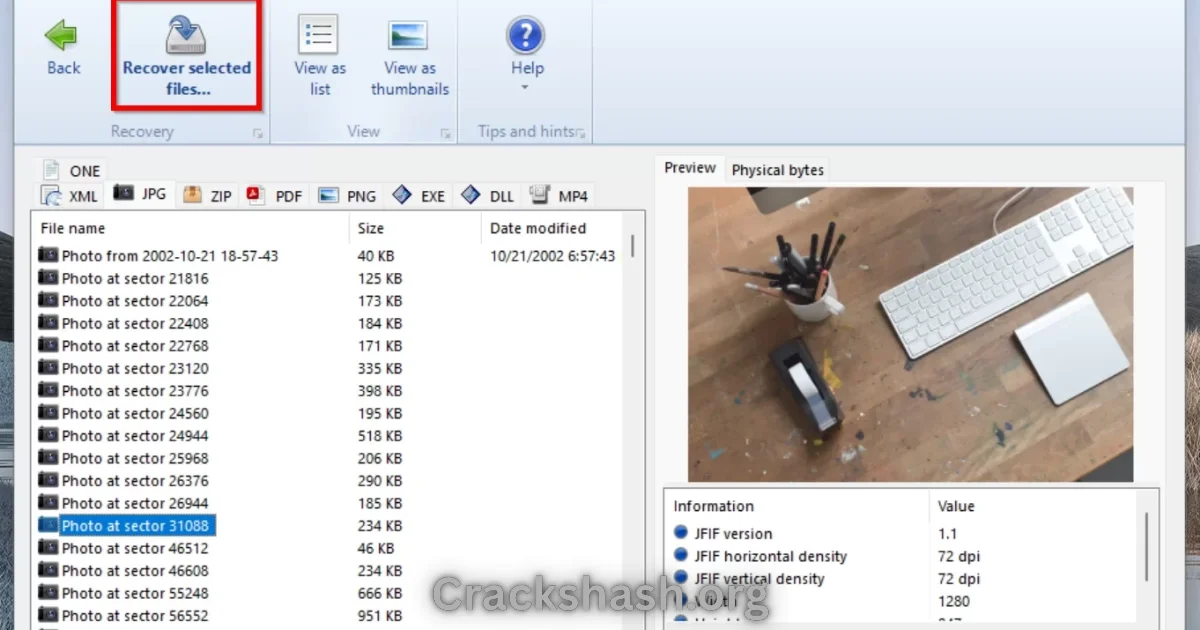Select Photo at sector 46512

click(x=135, y=548)
